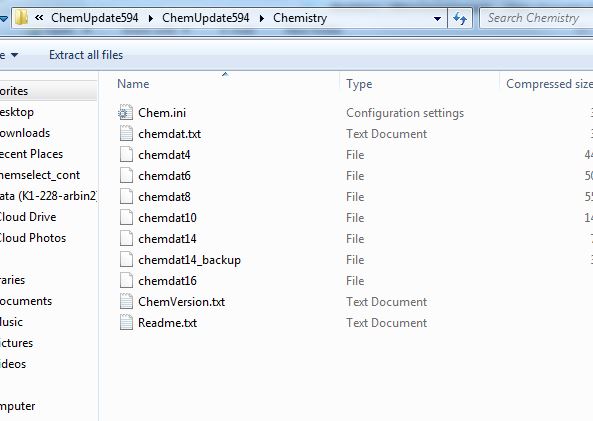This screenshot has width=593, height=421.
Task: Select the Chem.ini file name
Action: (162, 113)
